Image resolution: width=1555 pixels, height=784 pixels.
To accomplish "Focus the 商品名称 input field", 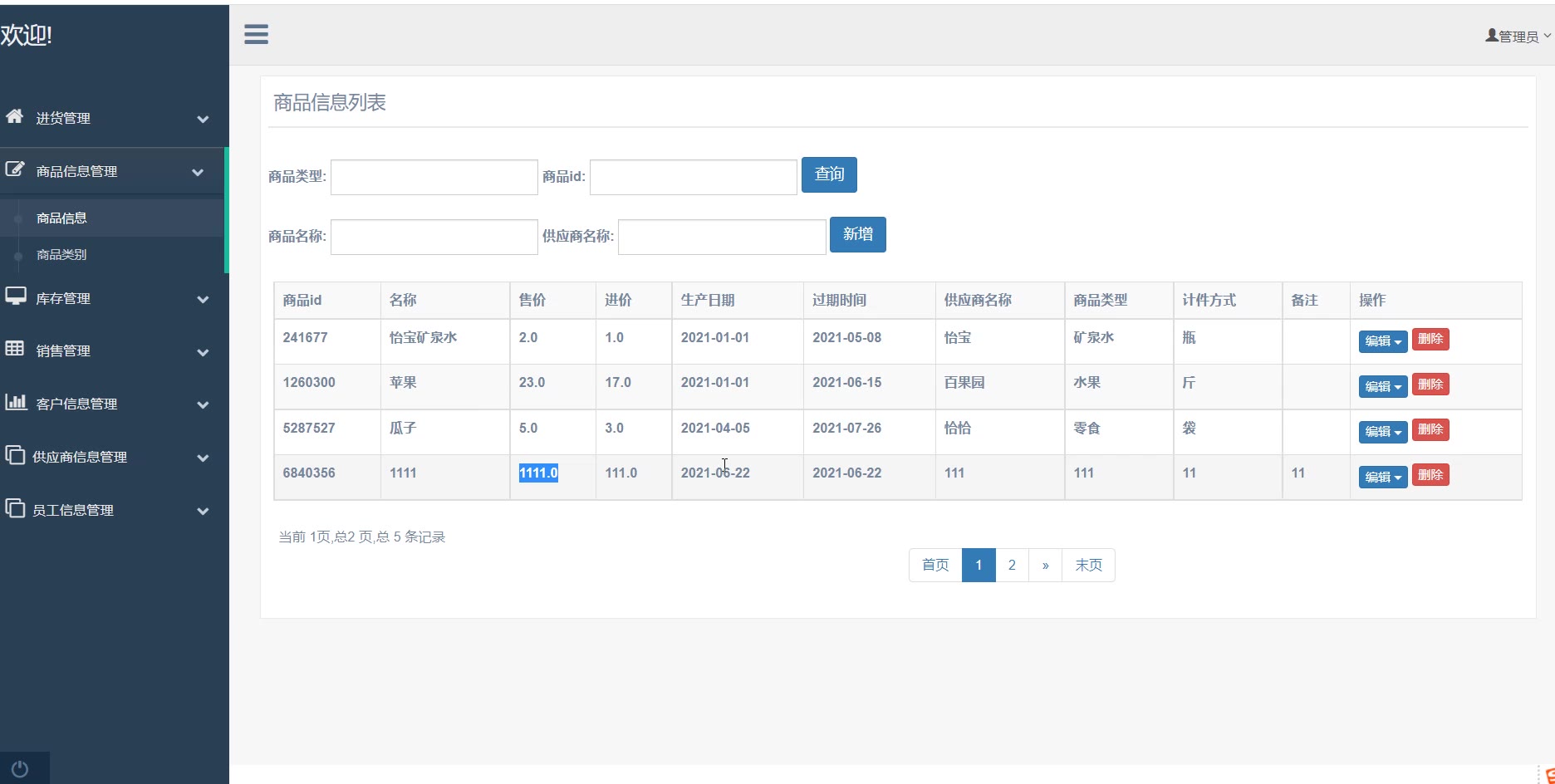I will point(434,237).
